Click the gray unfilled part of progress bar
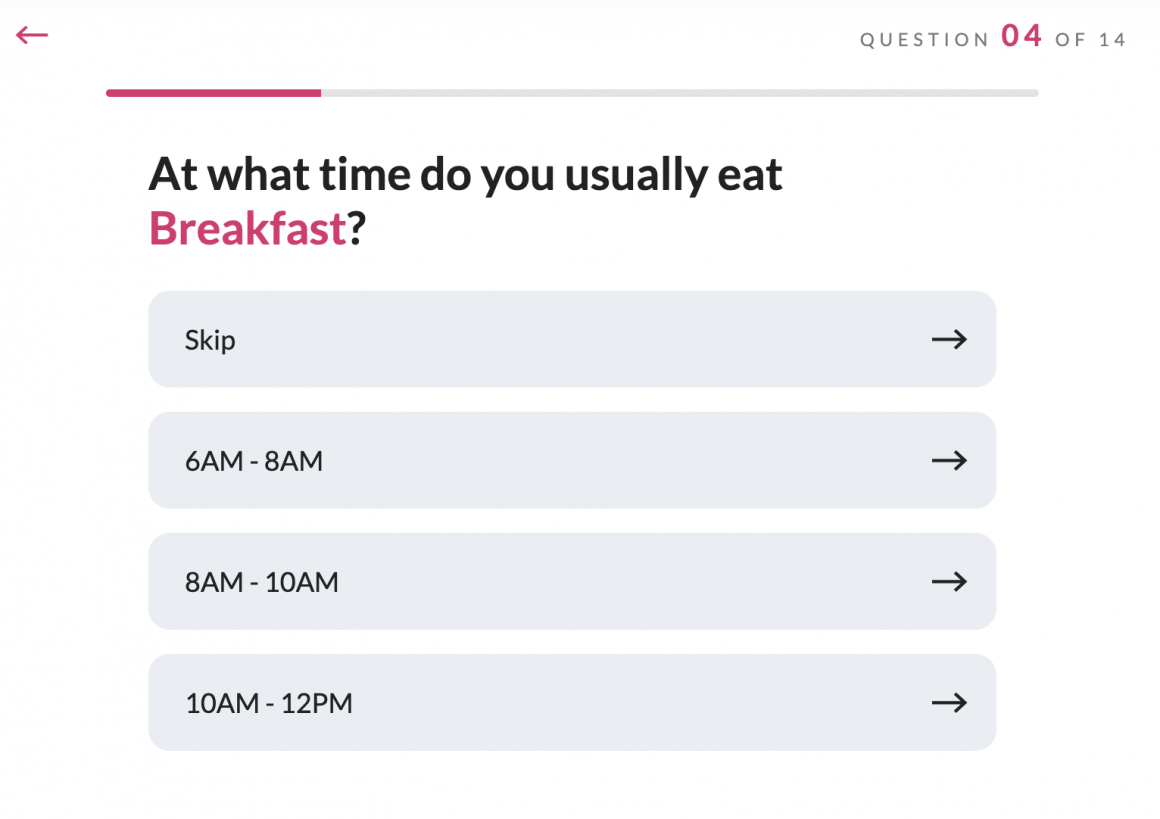 [x=680, y=93]
